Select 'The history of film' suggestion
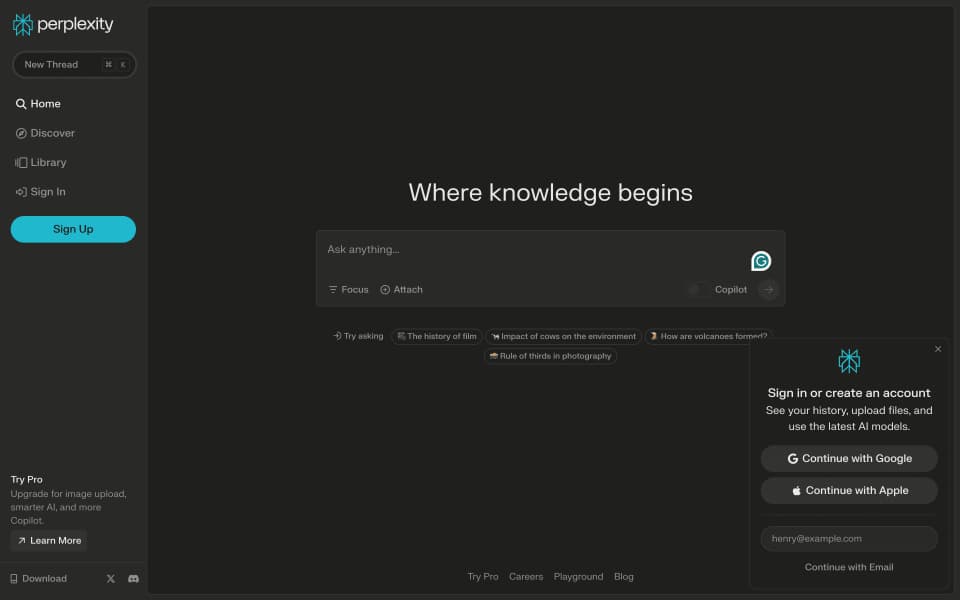This screenshot has height=600, width=960. (x=437, y=336)
